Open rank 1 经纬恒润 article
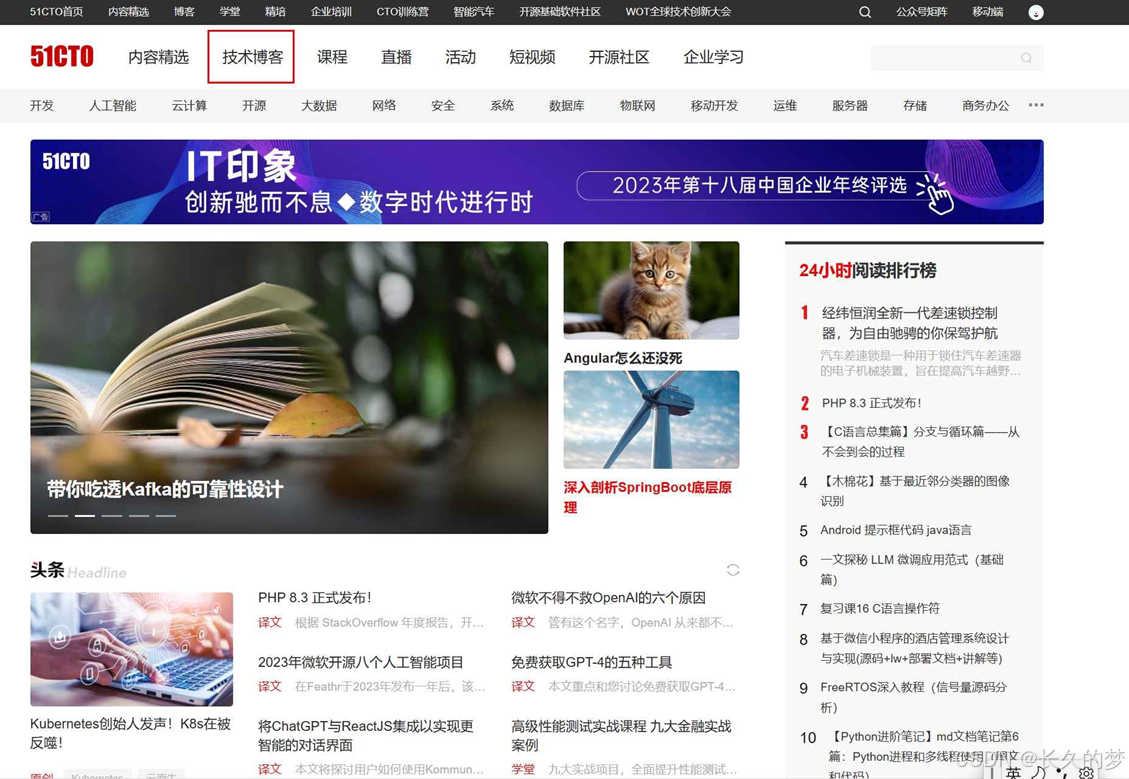 [x=910, y=323]
